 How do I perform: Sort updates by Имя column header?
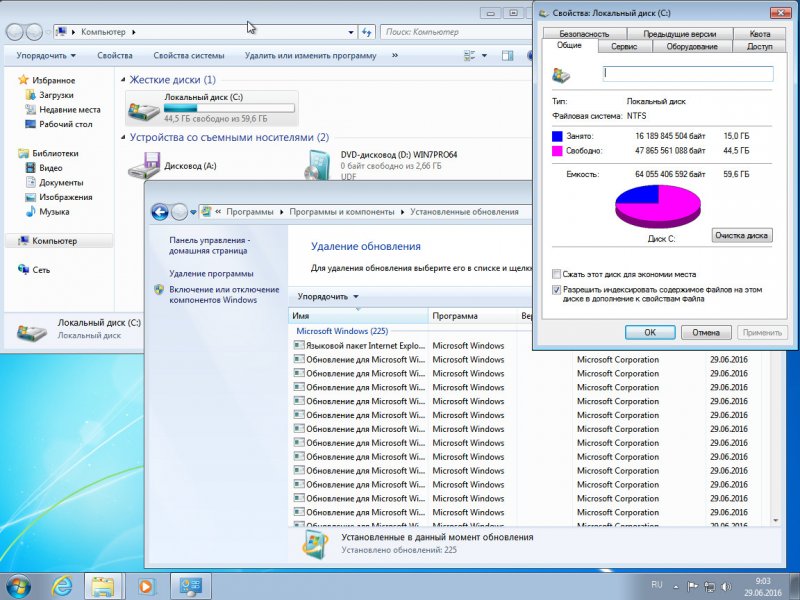[358, 316]
